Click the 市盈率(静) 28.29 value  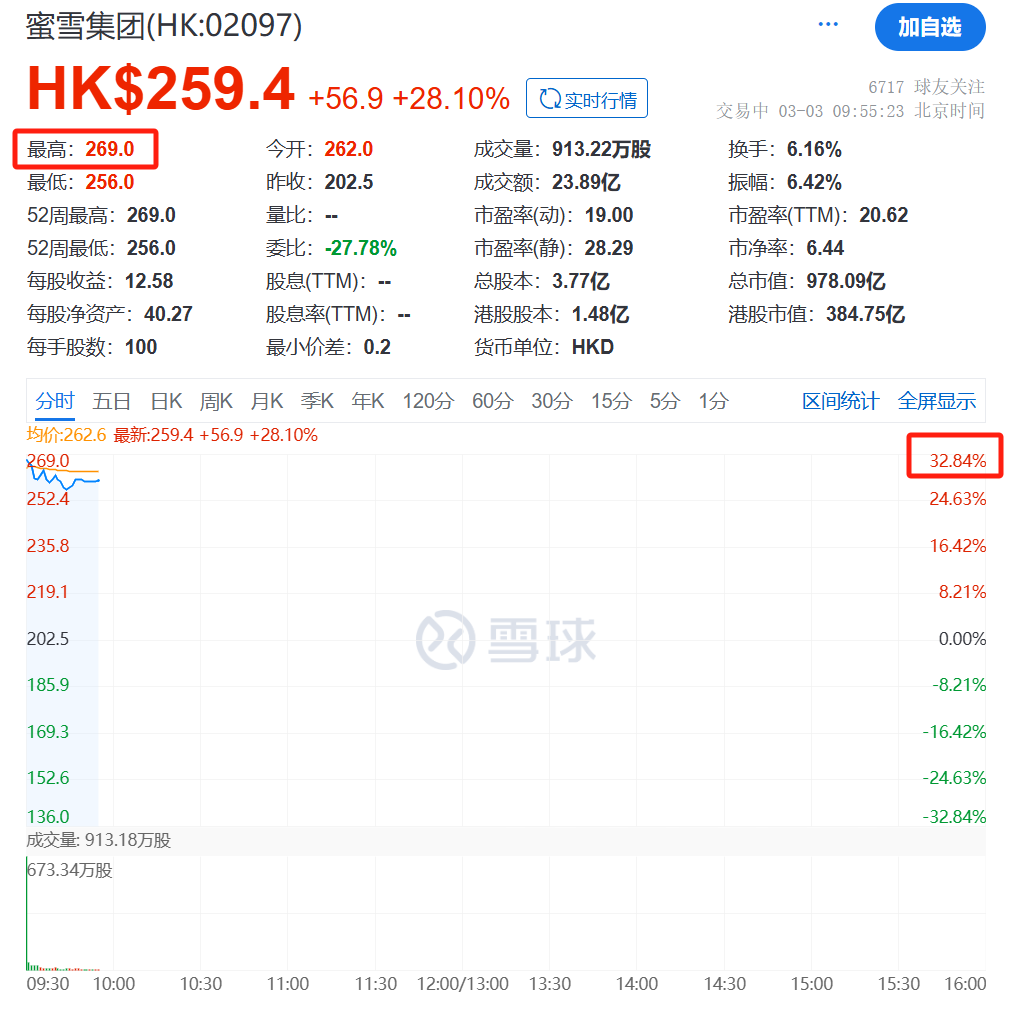click(x=609, y=248)
